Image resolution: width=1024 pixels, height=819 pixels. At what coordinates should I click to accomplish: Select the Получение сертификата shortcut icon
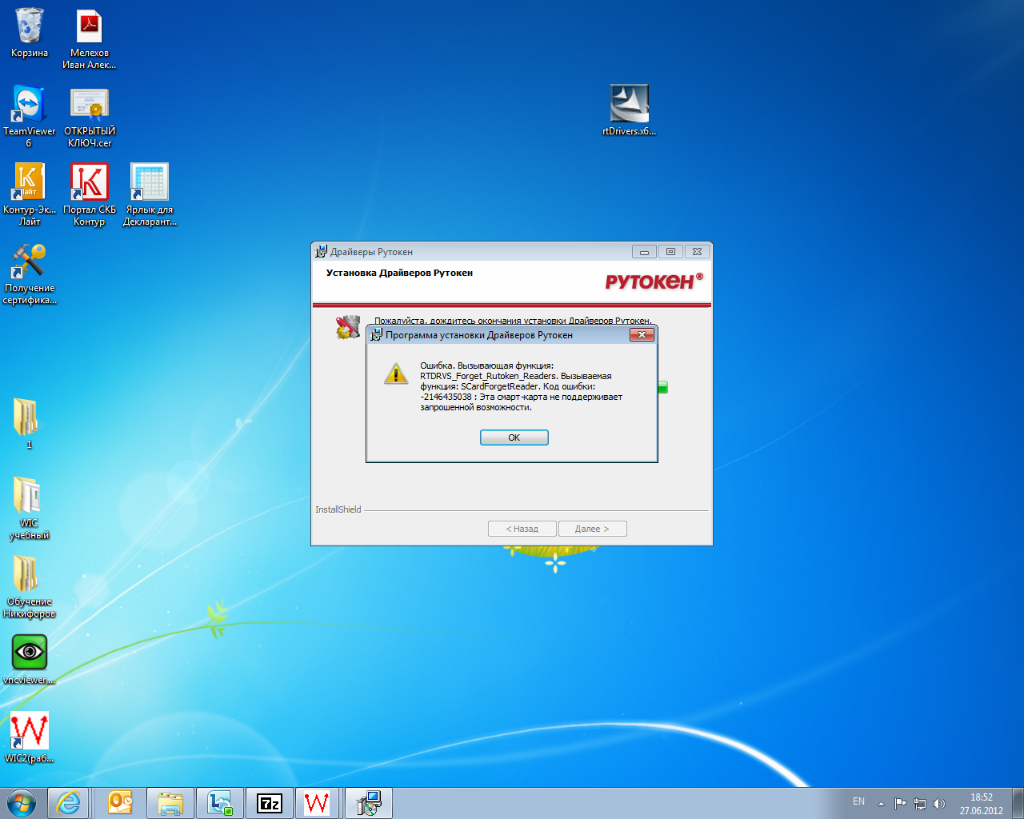(x=29, y=264)
